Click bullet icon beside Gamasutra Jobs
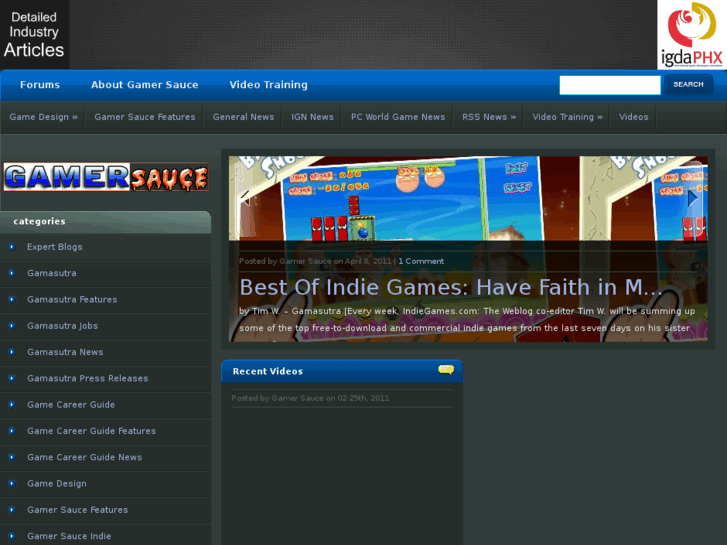Image resolution: width=727 pixels, height=545 pixels. 12,326
